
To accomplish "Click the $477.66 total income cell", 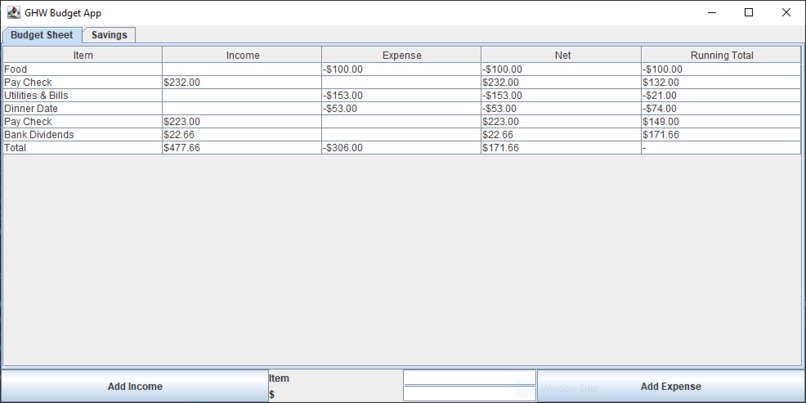I will 242,148.
